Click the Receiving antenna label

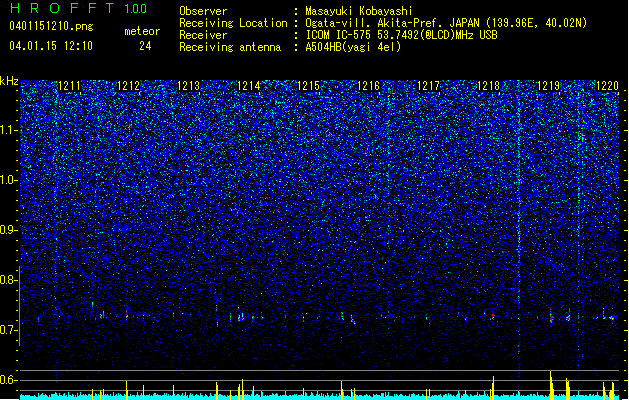point(230,47)
